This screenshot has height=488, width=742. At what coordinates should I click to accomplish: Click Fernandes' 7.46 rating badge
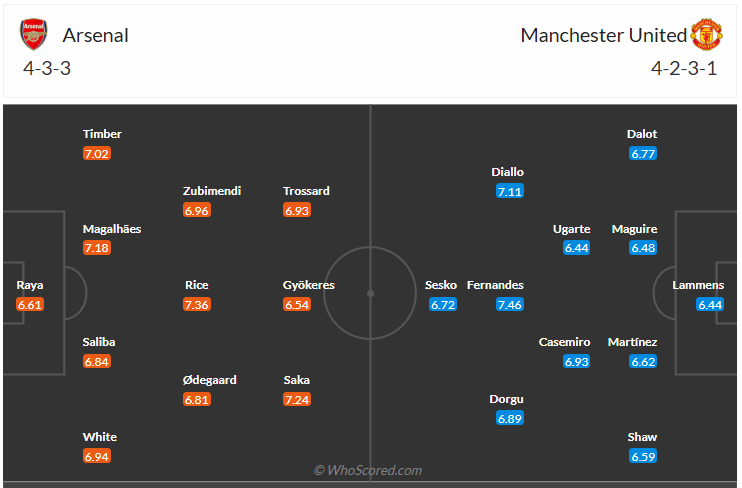coord(510,305)
